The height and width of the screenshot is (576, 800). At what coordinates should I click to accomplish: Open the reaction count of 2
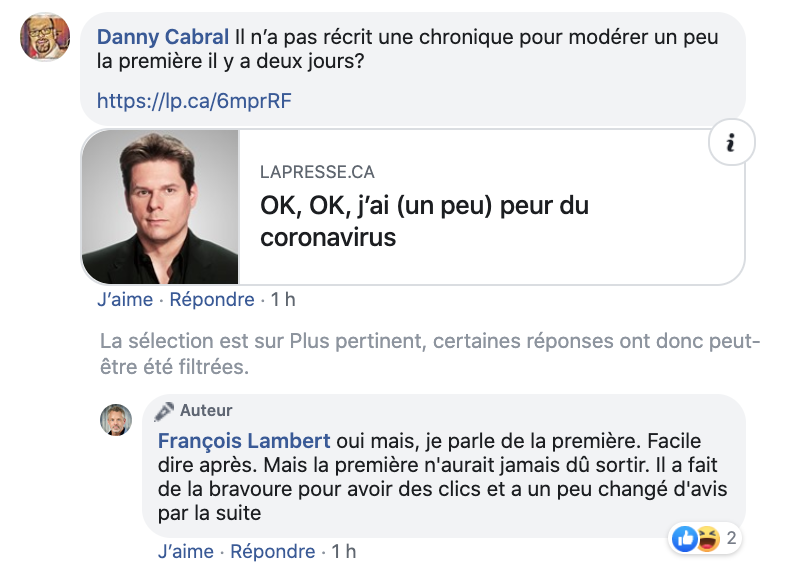click(x=731, y=538)
